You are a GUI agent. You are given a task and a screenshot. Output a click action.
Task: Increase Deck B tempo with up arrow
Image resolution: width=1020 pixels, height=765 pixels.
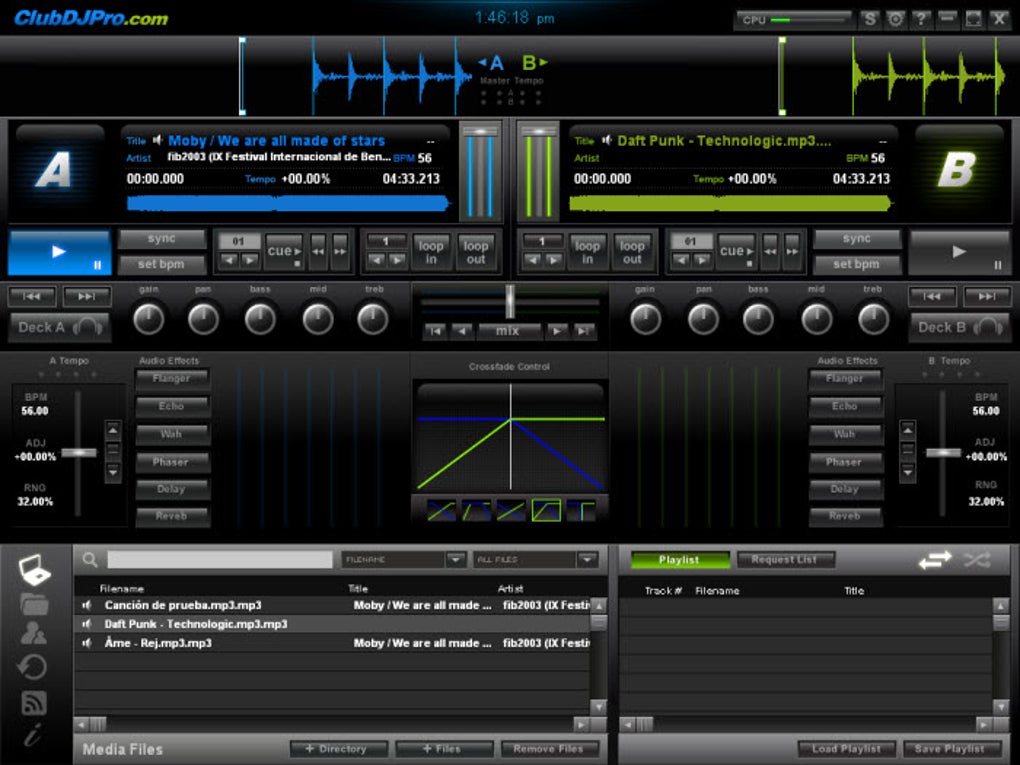coord(907,430)
